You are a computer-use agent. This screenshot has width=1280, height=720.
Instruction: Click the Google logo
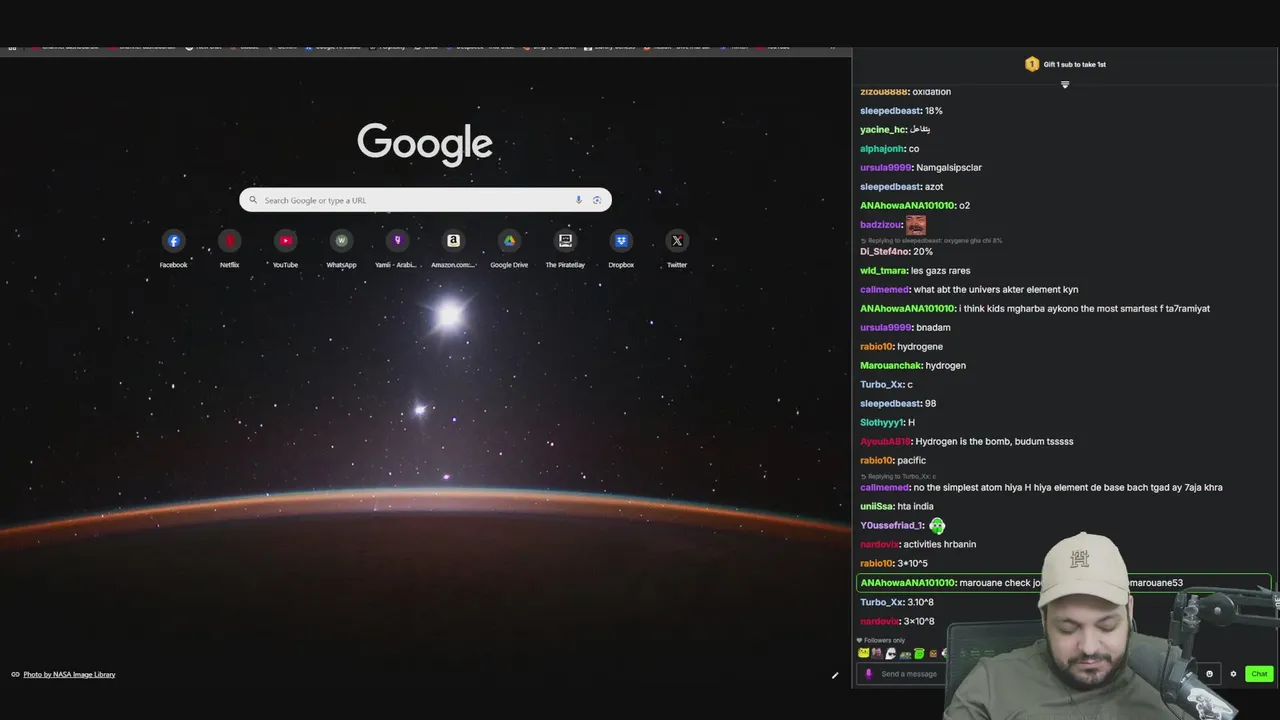(x=425, y=143)
